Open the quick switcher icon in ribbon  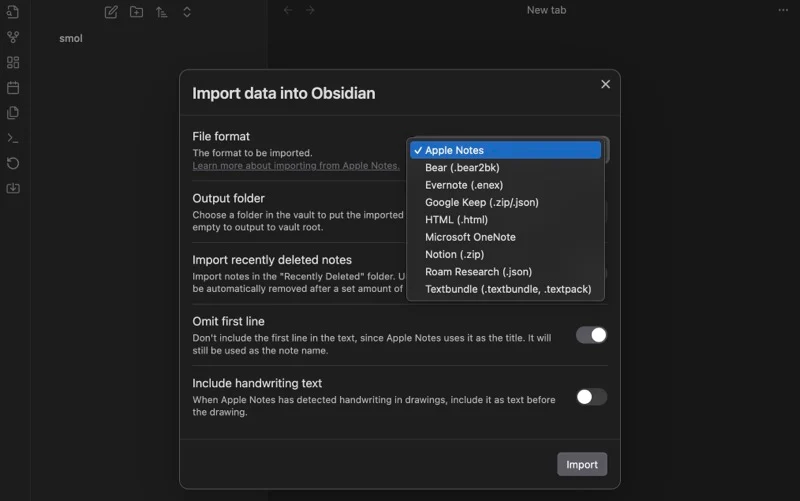(x=13, y=12)
